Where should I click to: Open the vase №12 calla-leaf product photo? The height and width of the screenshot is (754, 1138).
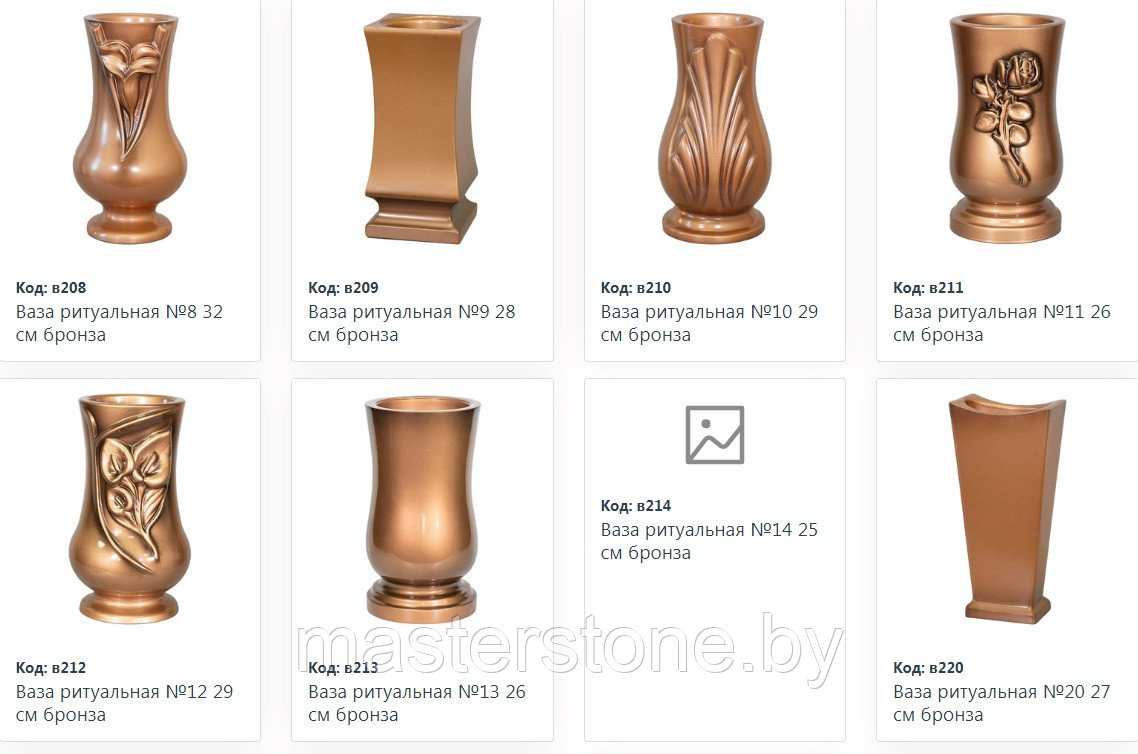click(130, 509)
